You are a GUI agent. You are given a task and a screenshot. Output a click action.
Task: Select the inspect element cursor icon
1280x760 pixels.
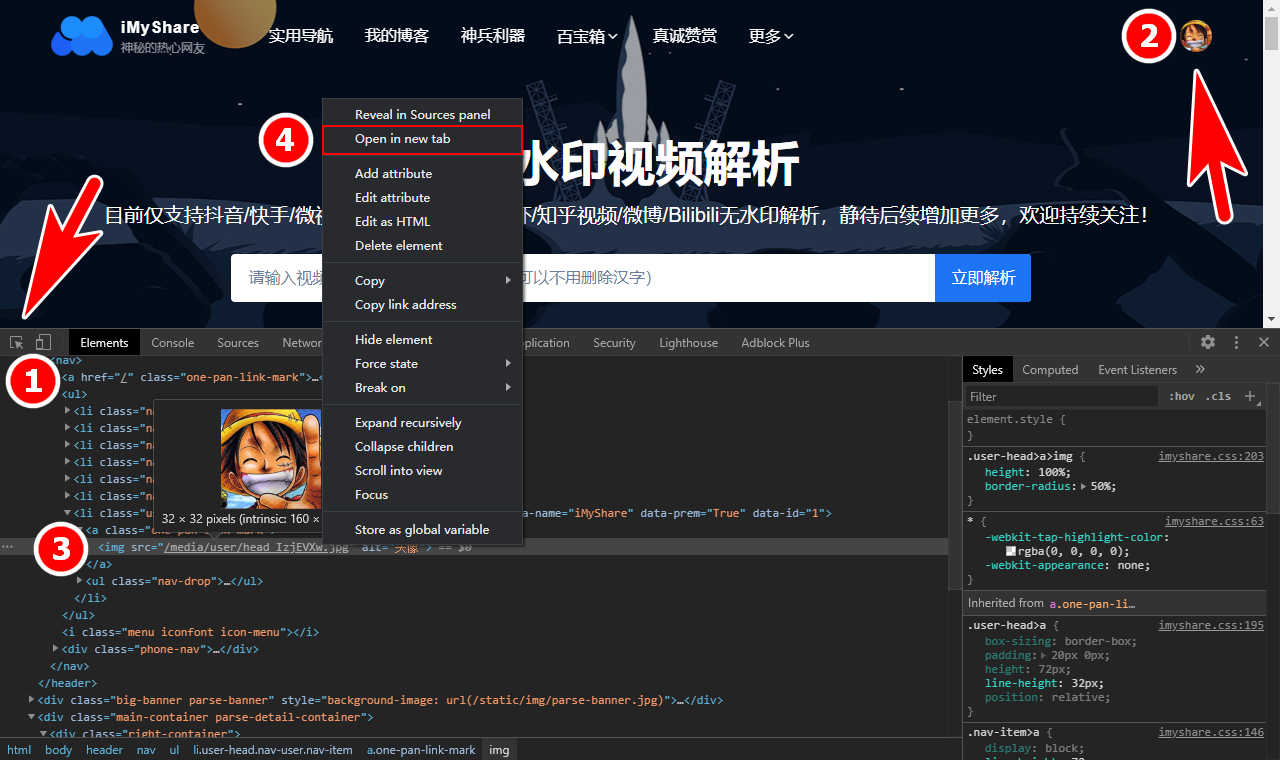click(15, 342)
